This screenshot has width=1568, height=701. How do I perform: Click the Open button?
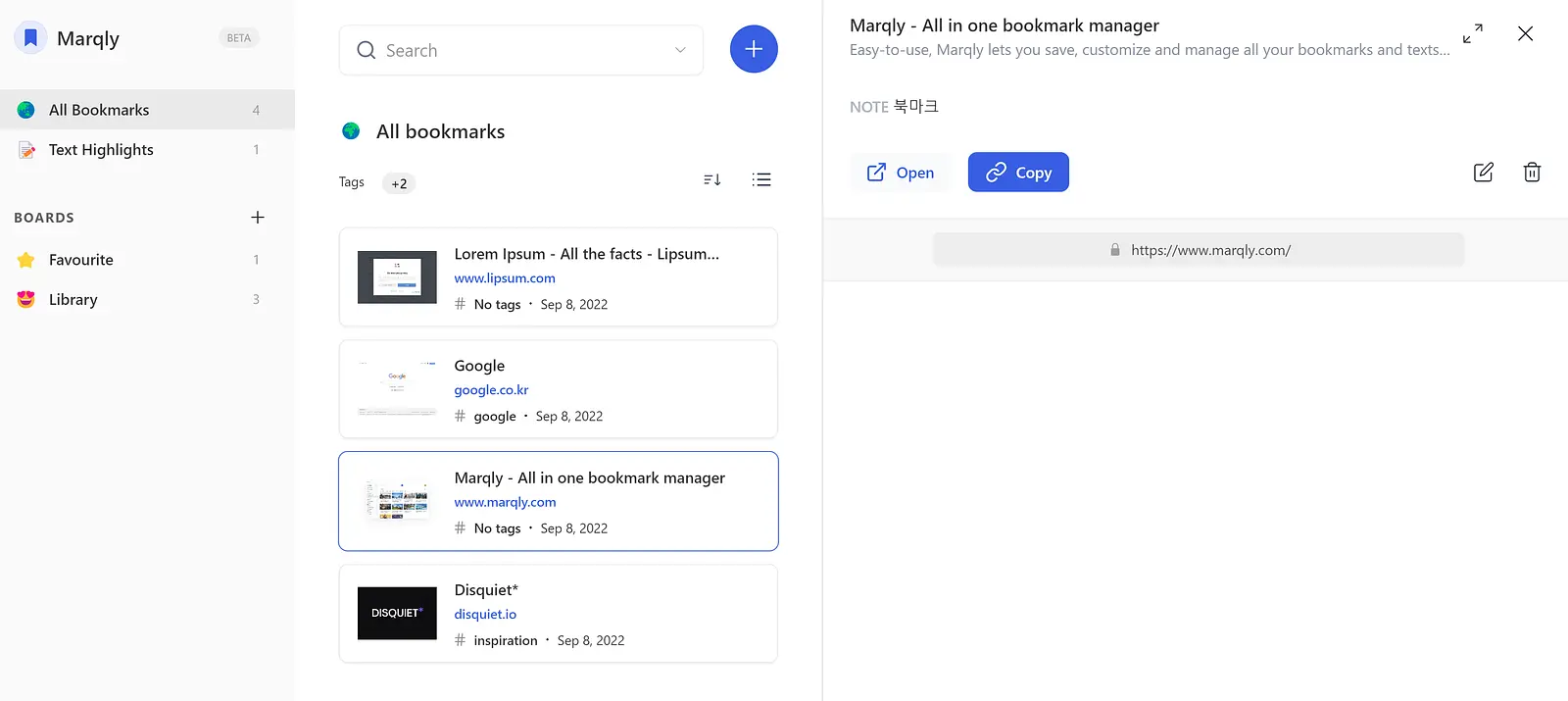(x=901, y=173)
